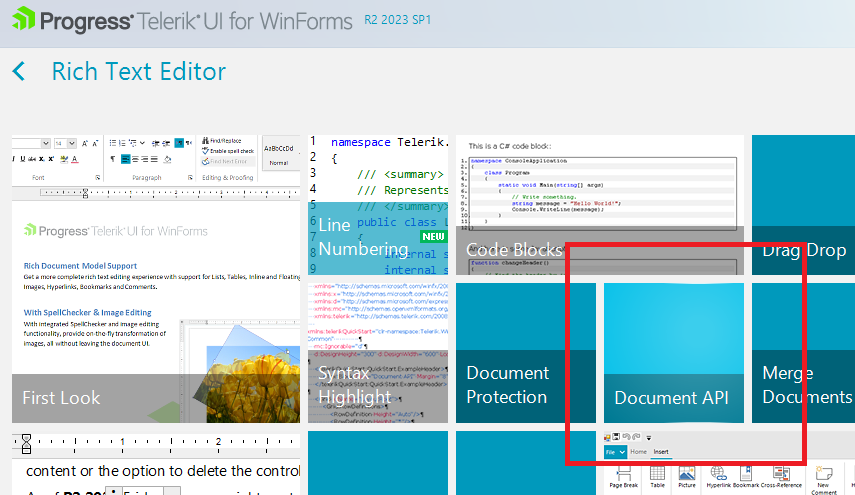Click the Cross-Reference icon
Image resolution: width=855 pixels, height=495 pixels.
782,474
